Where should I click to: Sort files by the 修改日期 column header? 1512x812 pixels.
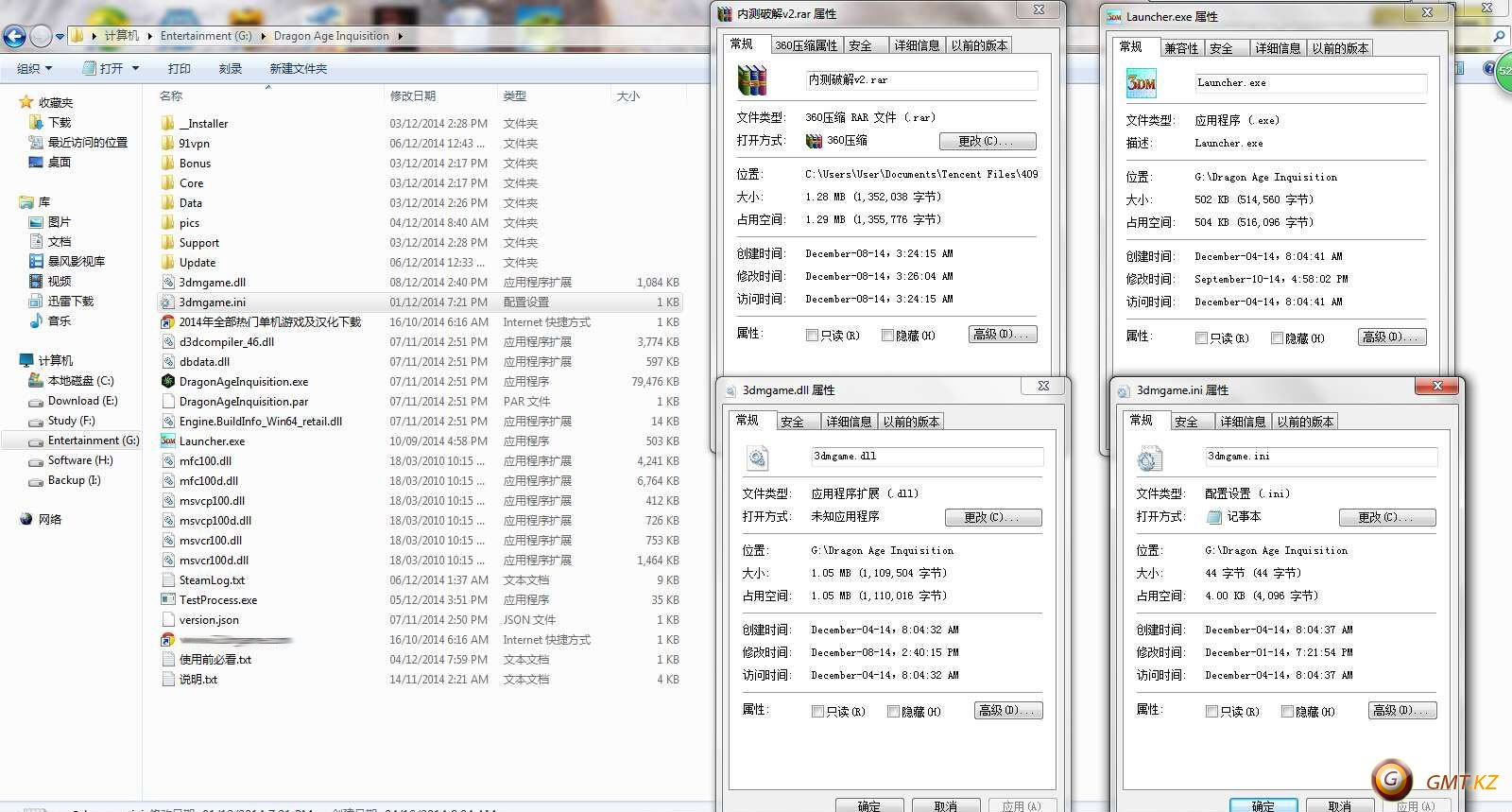click(439, 96)
